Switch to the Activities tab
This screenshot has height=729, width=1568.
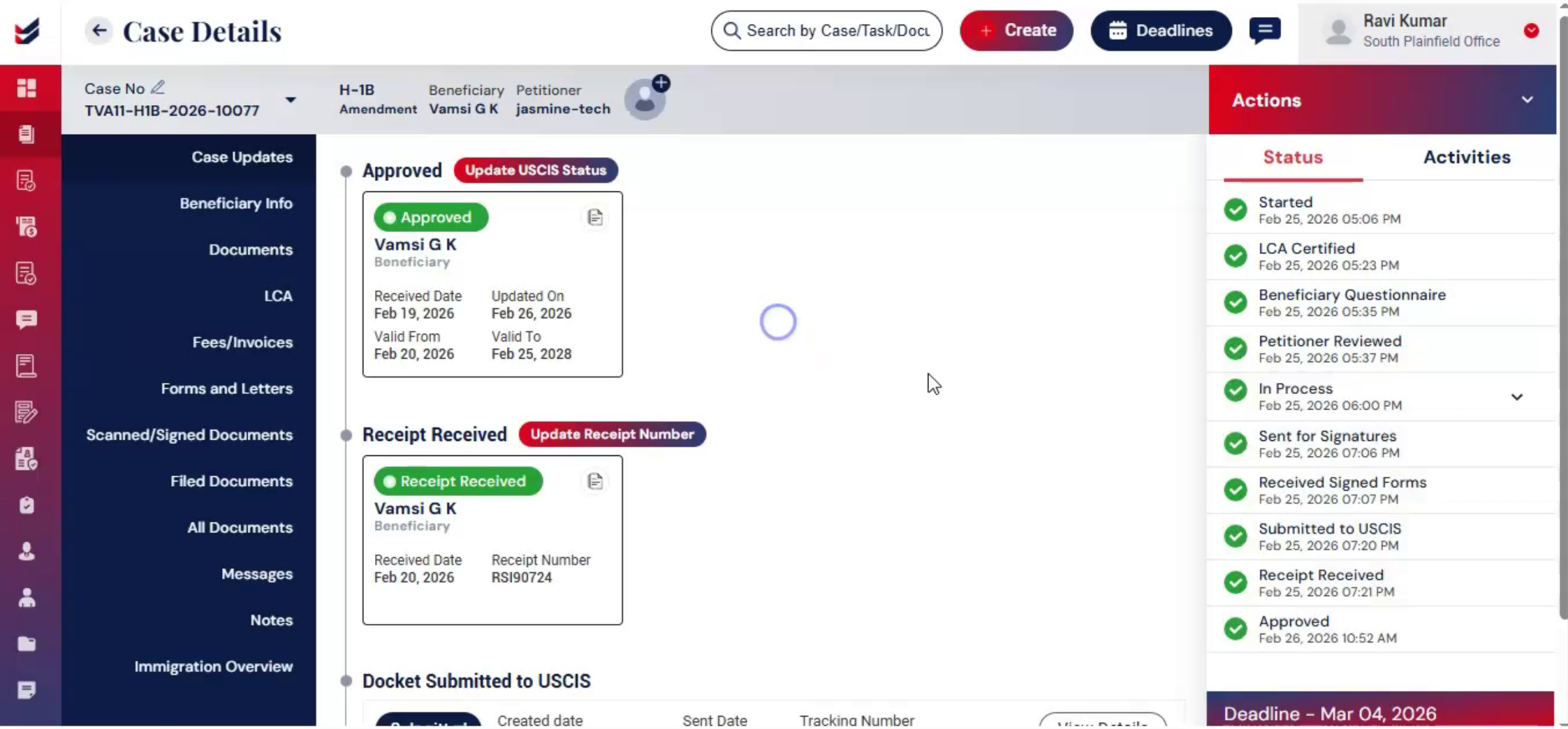pyautogui.click(x=1467, y=157)
